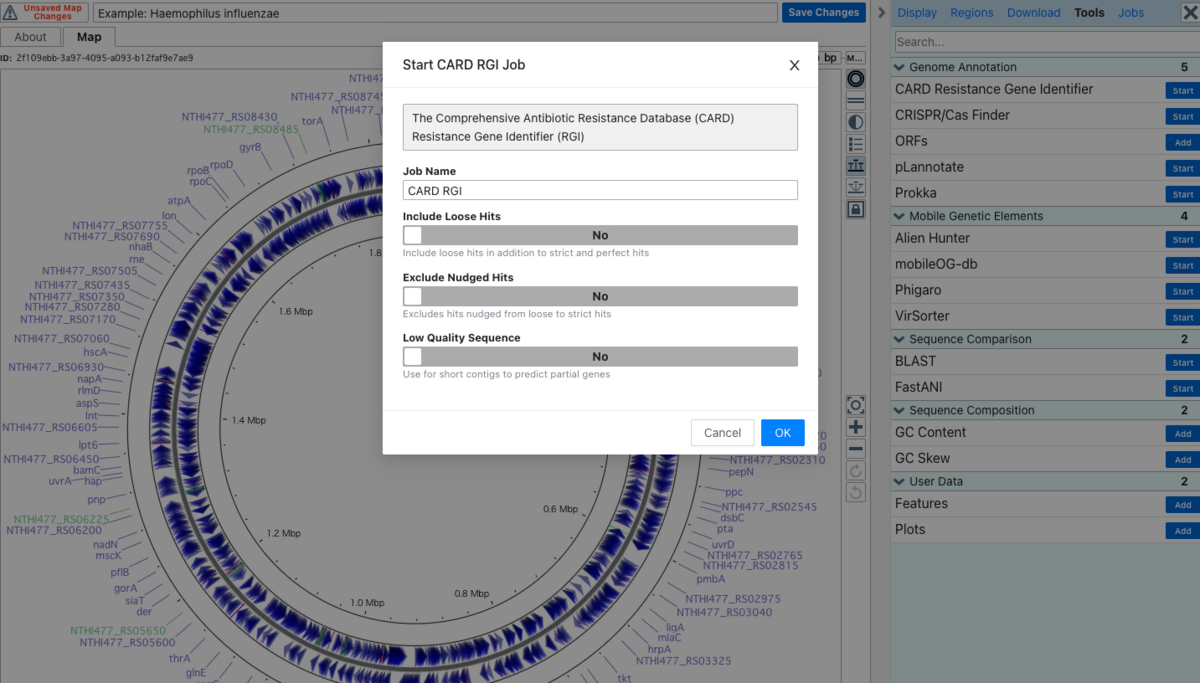The image size is (1200, 683).
Task: Open the Jobs tab
Action: coord(1131,13)
